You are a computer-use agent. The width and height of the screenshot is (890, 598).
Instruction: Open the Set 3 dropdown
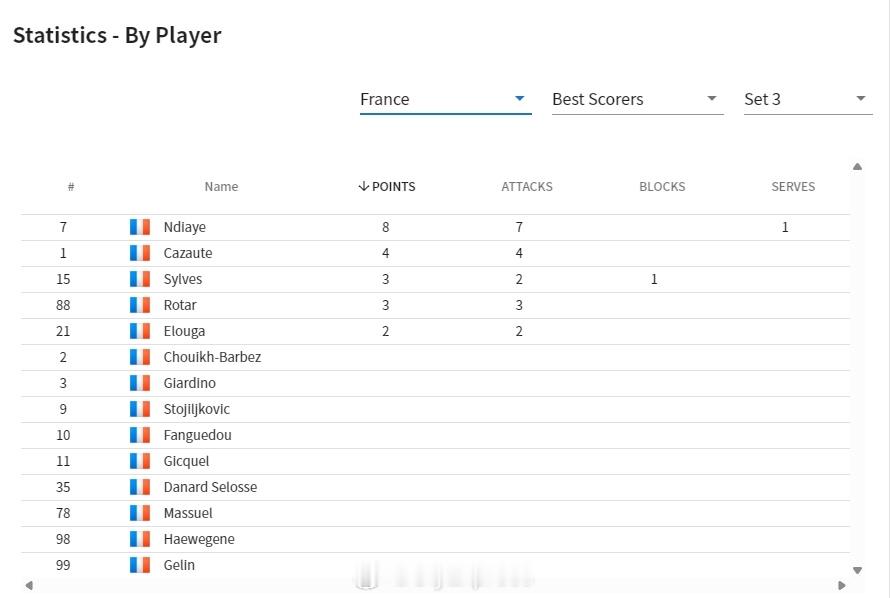(808, 99)
